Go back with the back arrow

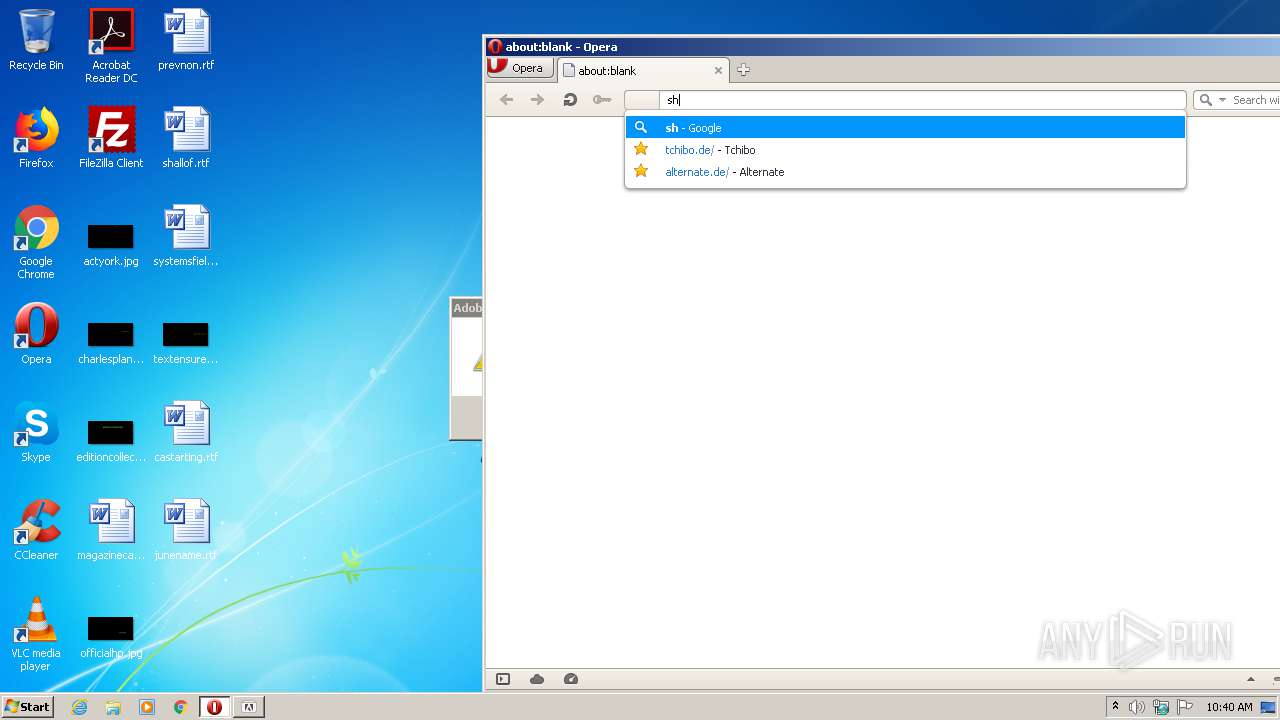[506, 100]
